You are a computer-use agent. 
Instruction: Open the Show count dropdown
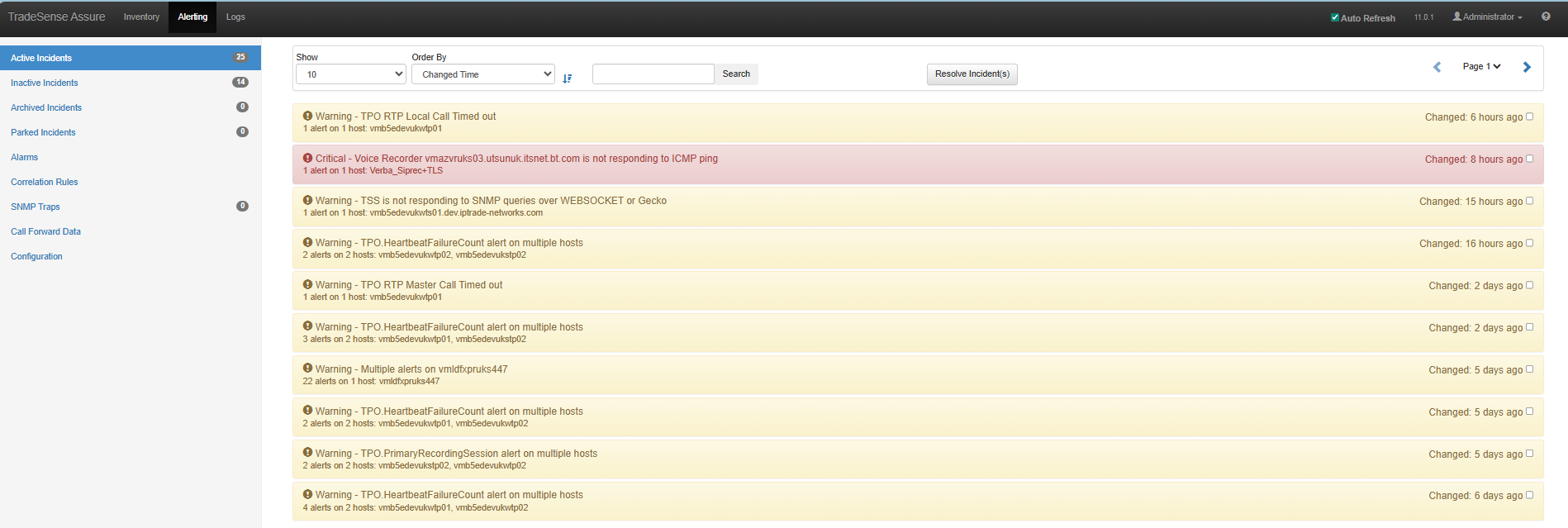pos(351,74)
